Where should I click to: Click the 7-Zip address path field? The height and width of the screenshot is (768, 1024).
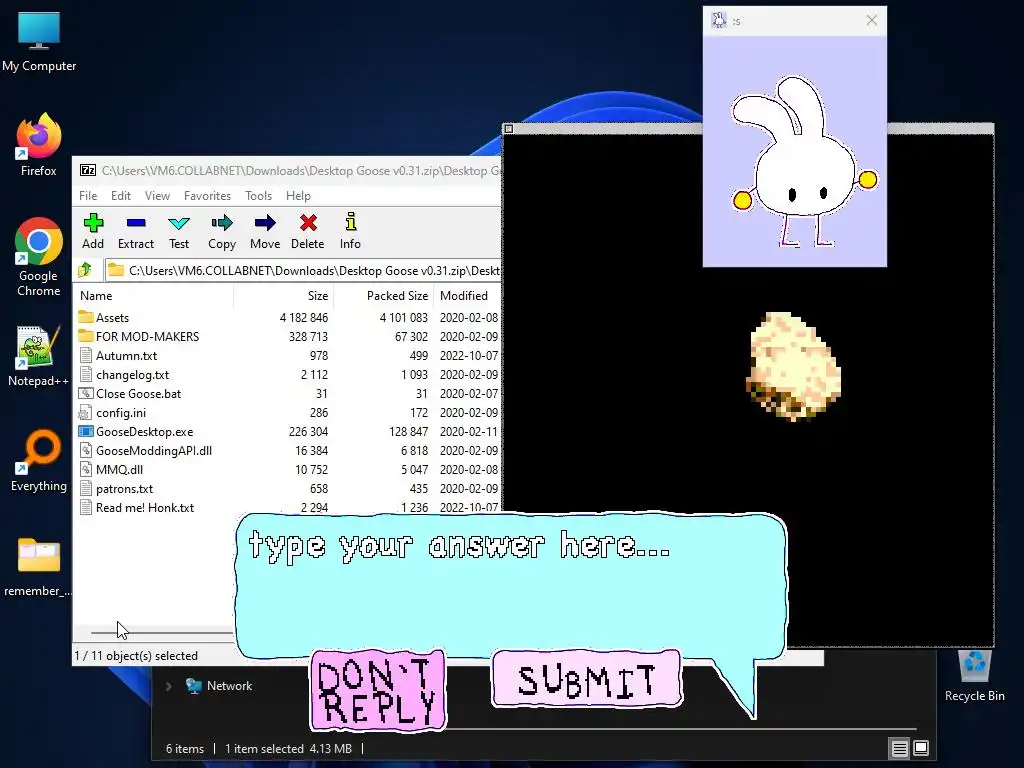pos(304,270)
